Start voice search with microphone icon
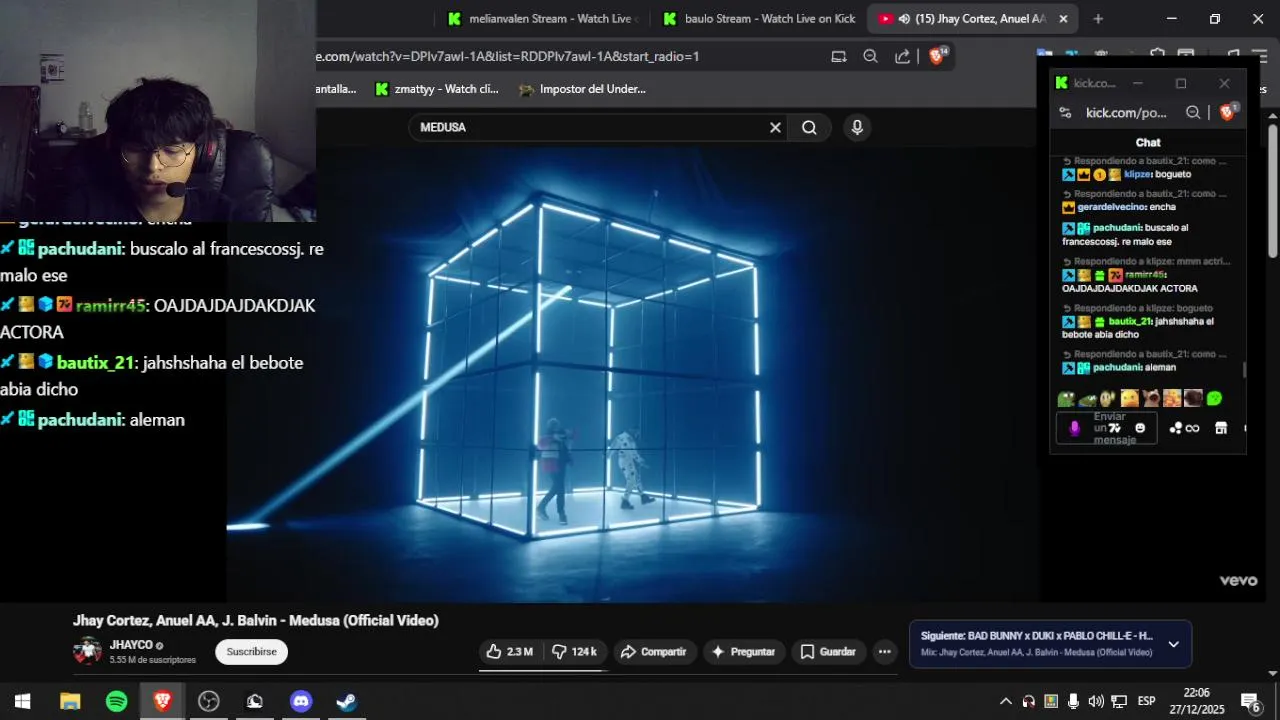 (x=856, y=128)
